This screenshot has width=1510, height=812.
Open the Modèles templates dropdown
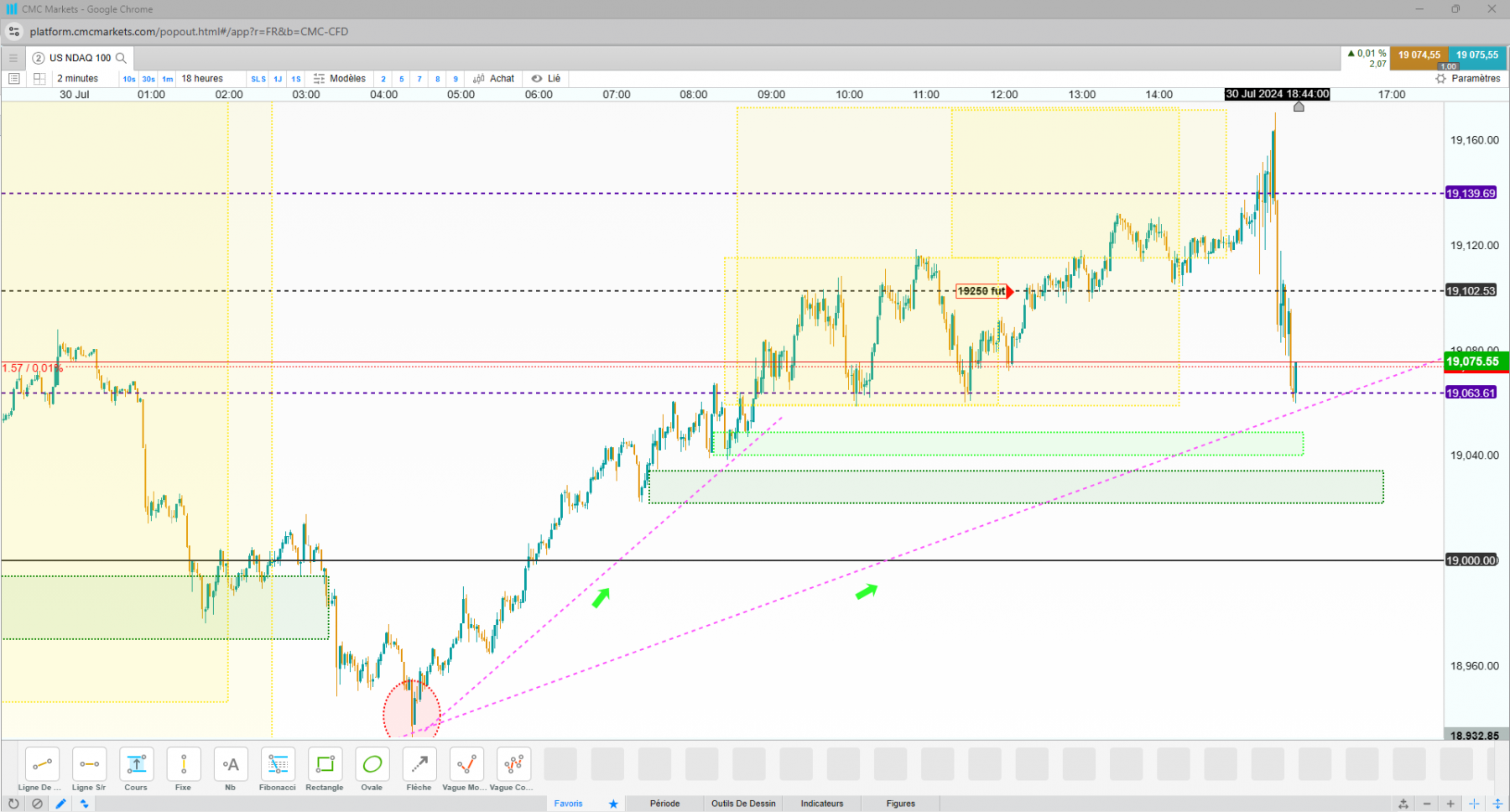coord(340,79)
